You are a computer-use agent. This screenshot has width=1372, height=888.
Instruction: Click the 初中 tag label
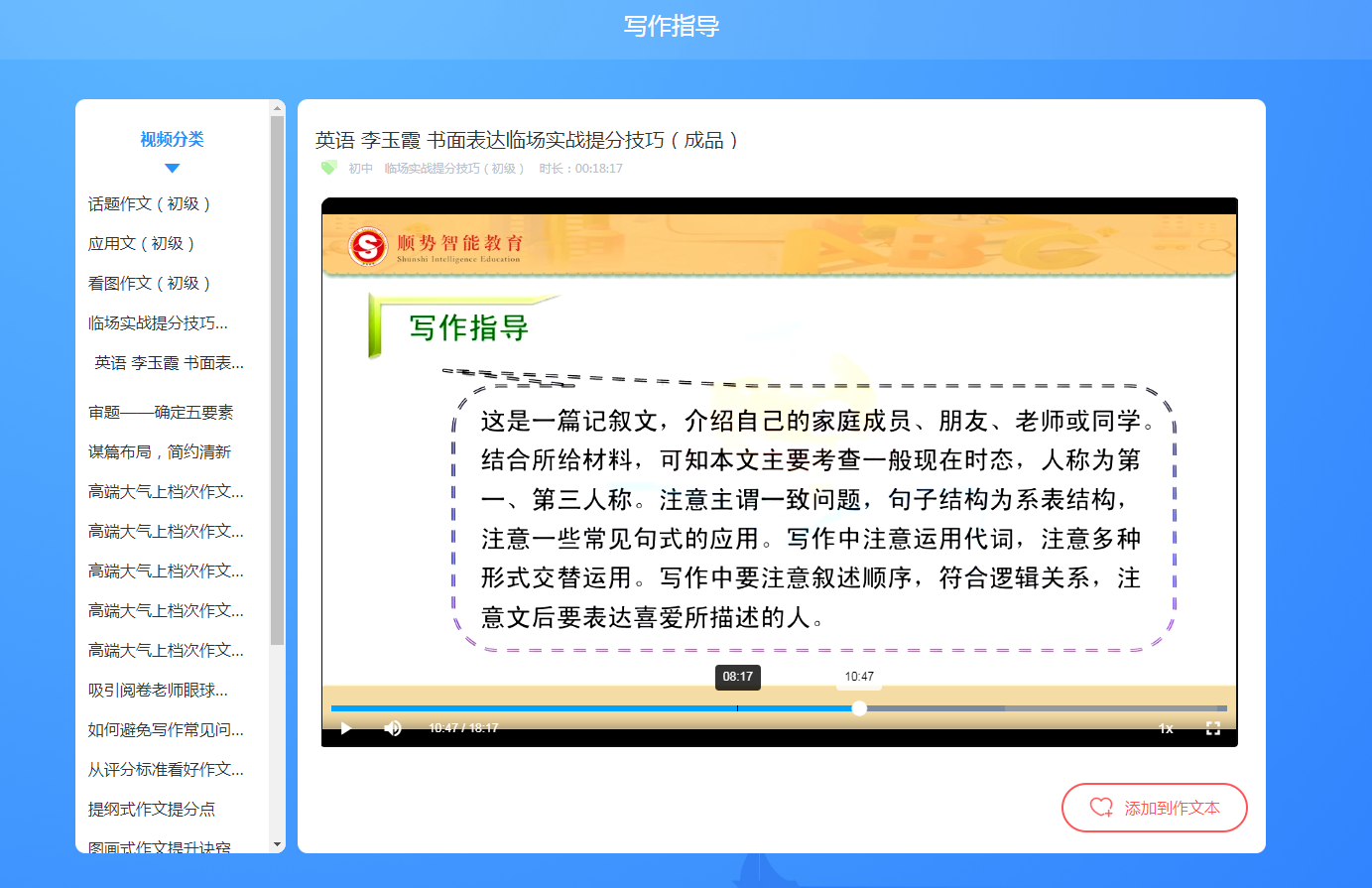(x=360, y=169)
